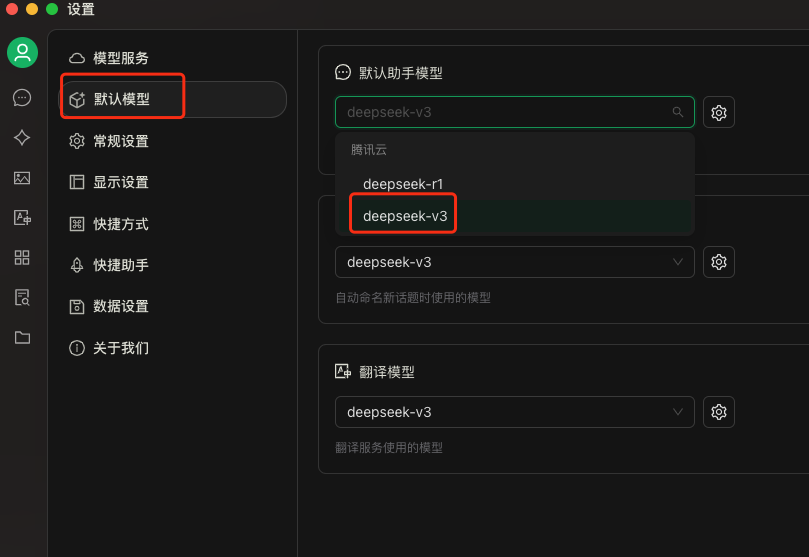Choose deepseek-v3 from the dropdown list

pyautogui.click(x=514, y=216)
